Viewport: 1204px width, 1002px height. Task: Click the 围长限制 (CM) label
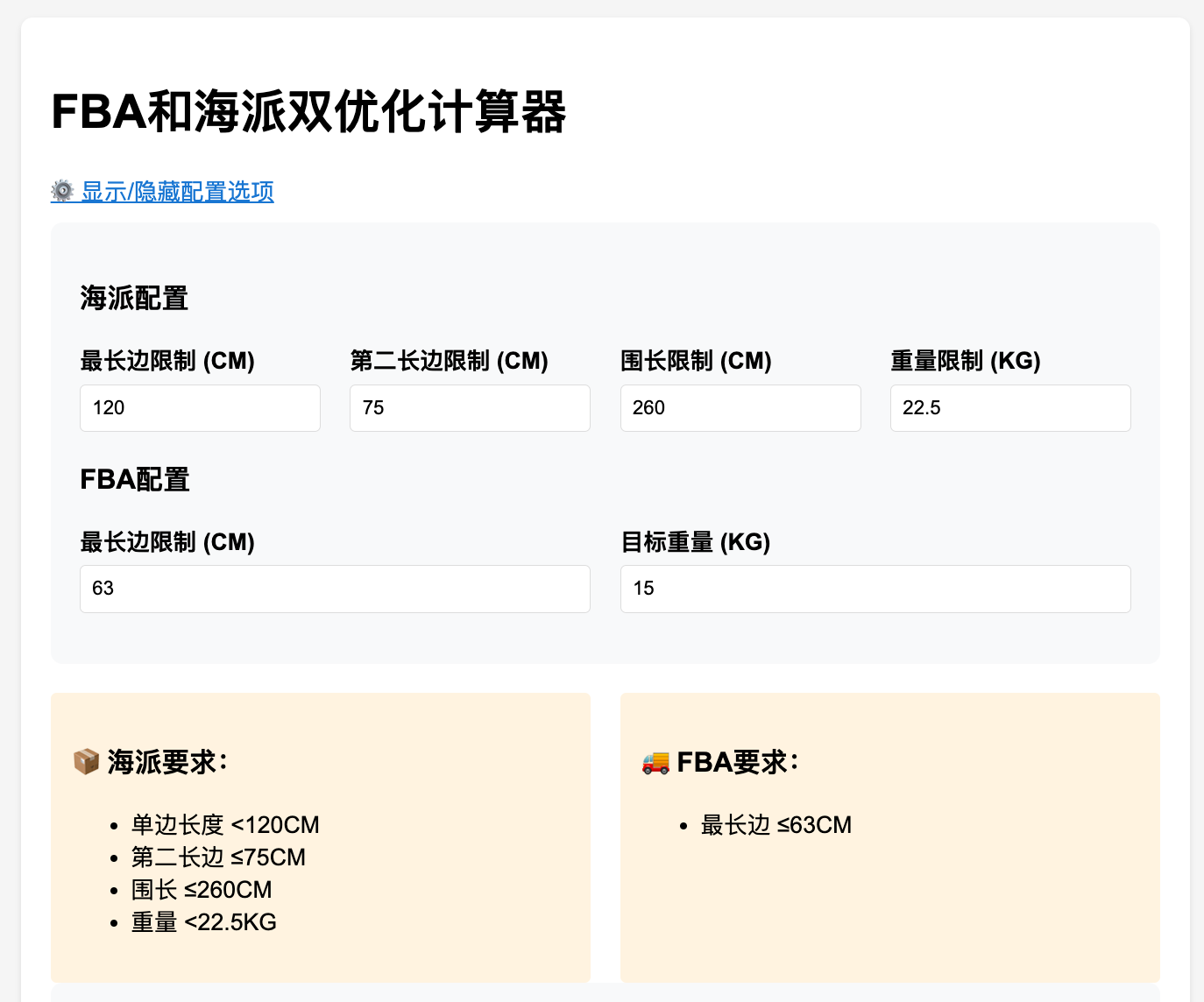696,361
